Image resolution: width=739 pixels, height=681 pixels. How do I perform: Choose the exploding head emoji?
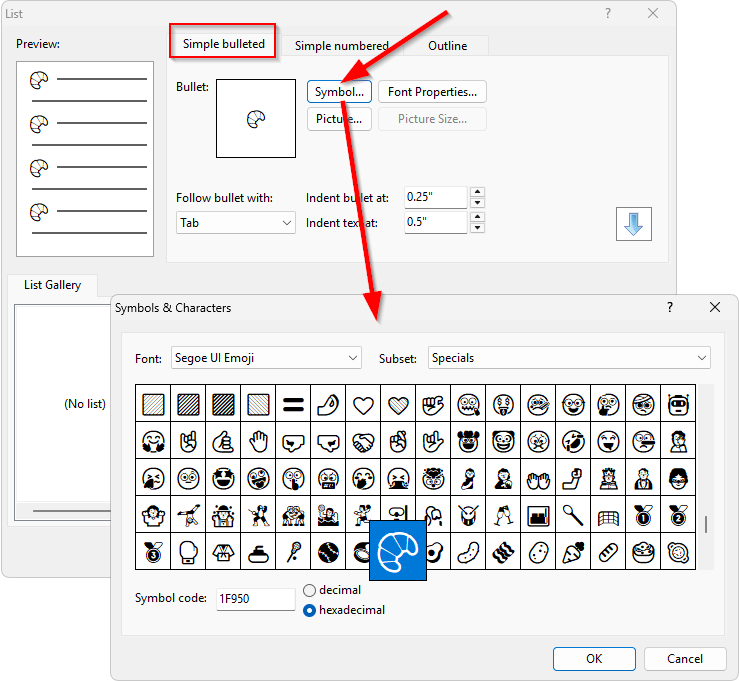433,478
